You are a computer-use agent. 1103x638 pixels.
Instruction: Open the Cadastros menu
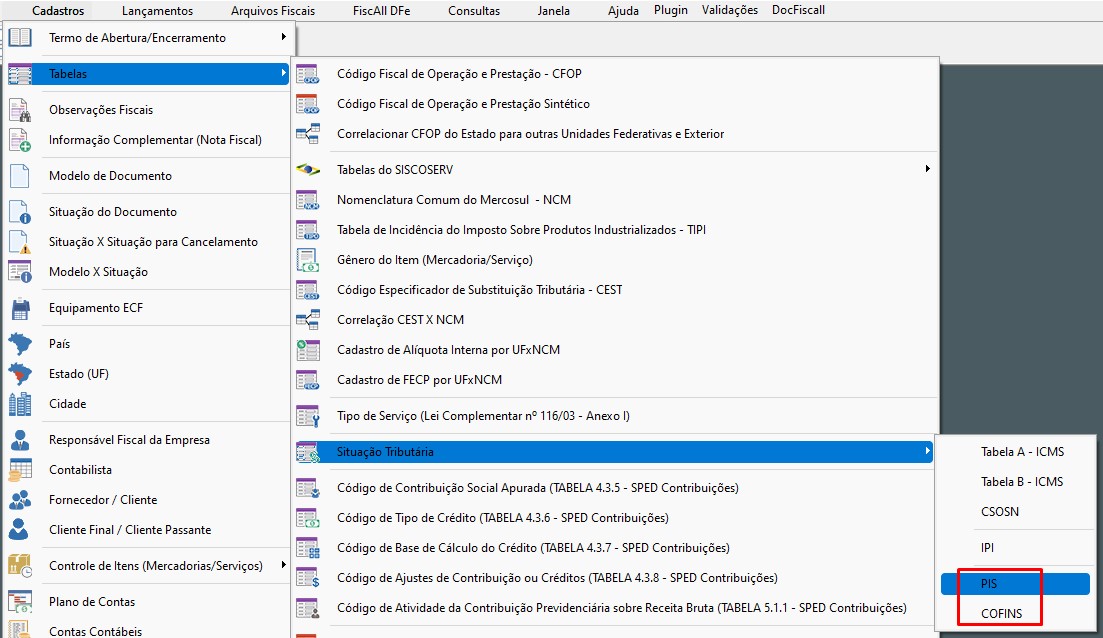pos(58,11)
